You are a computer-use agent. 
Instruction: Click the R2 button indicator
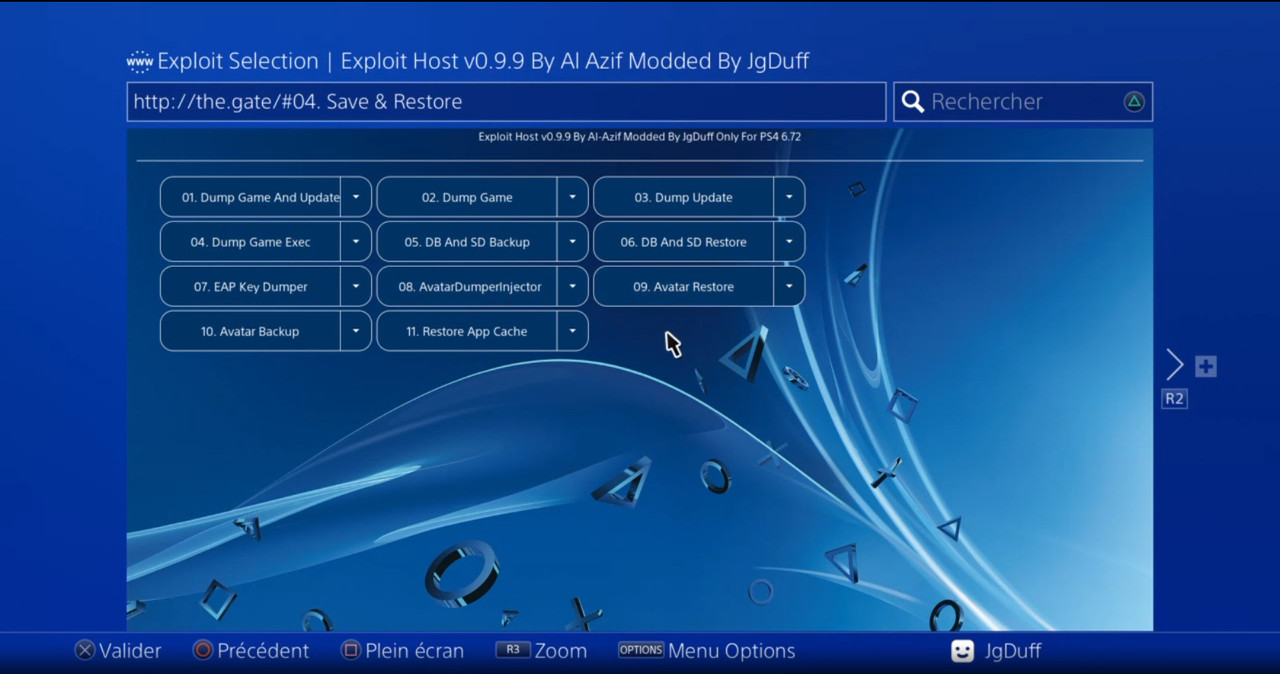click(x=1174, y=399)
